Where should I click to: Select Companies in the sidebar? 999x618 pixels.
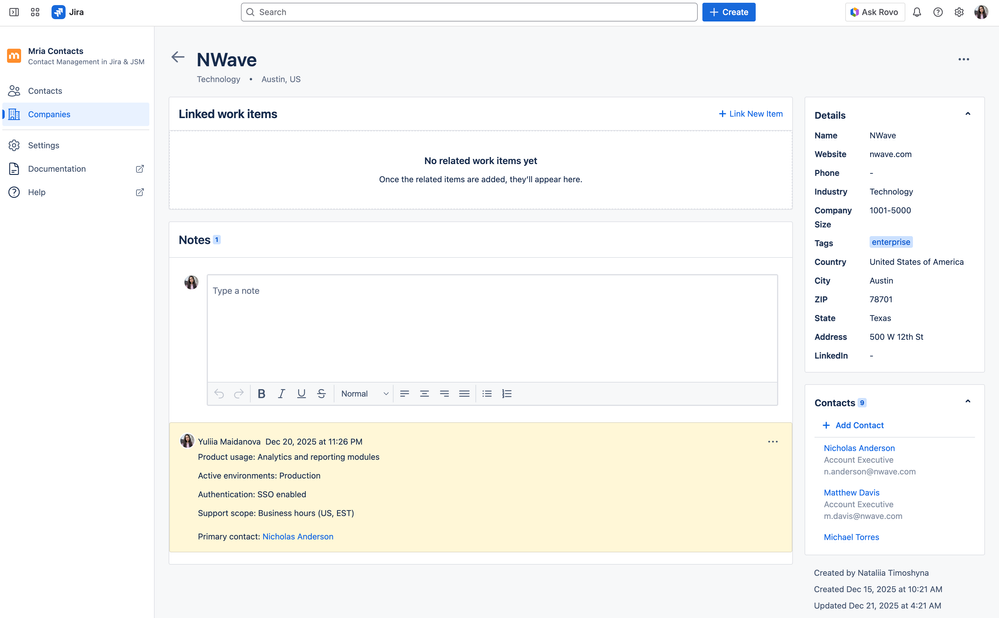pos(76,115)
